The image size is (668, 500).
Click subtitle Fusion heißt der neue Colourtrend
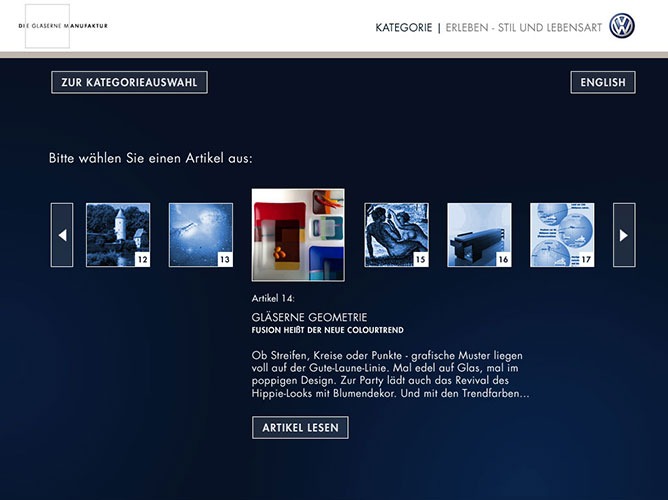(327, 330)
